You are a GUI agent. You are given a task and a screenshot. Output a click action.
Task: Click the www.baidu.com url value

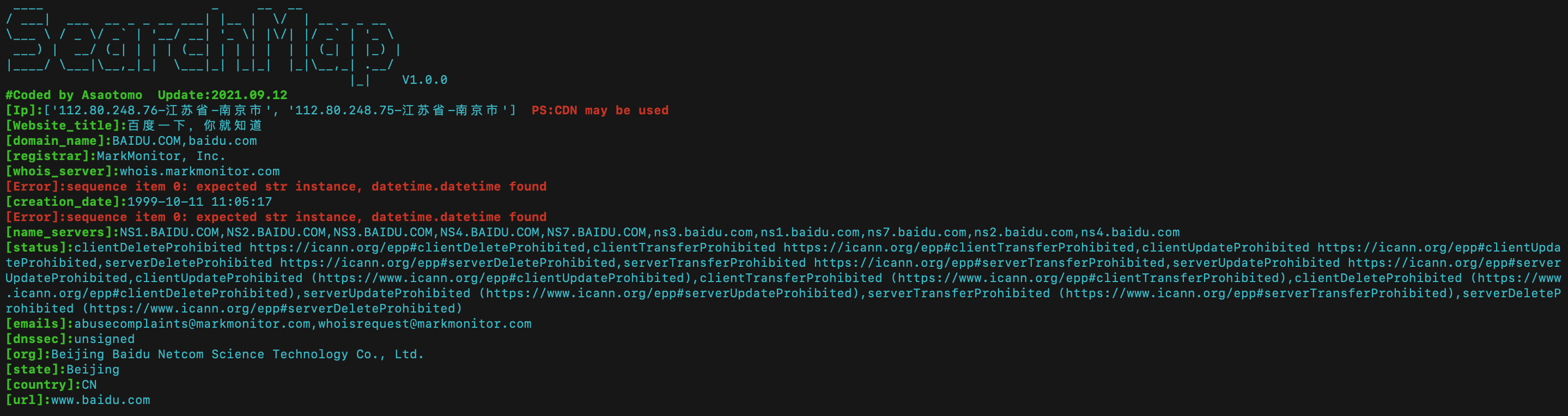tap(100, 400)
